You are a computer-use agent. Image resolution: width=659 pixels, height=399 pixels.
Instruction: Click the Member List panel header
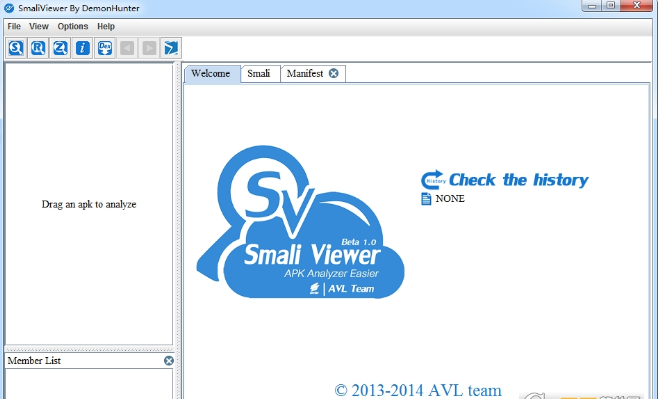tap(89, 361)
